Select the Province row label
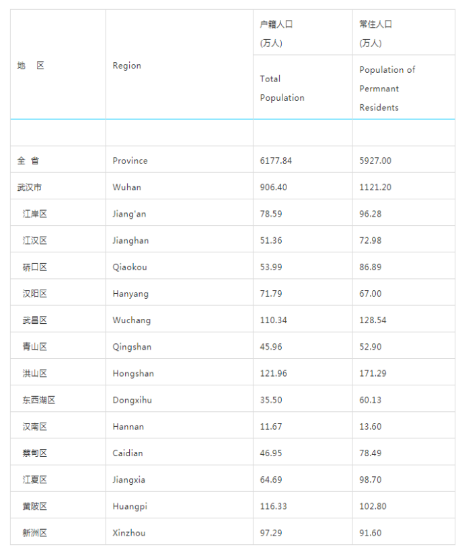 tap(130, 161)
